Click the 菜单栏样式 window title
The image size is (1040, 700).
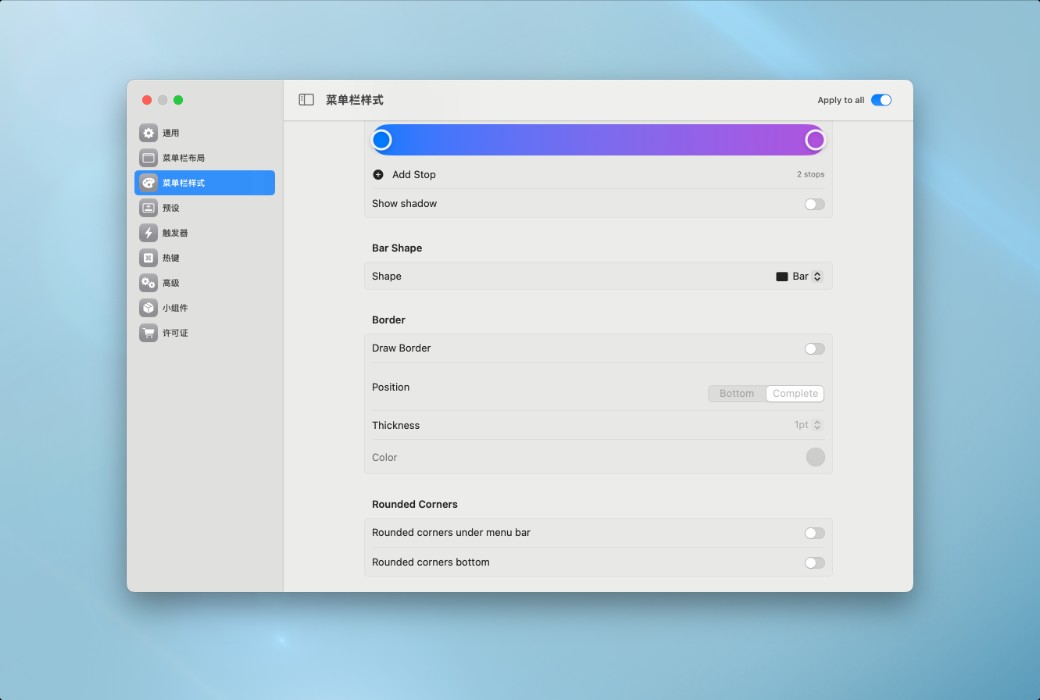click(x=354, y=100)
